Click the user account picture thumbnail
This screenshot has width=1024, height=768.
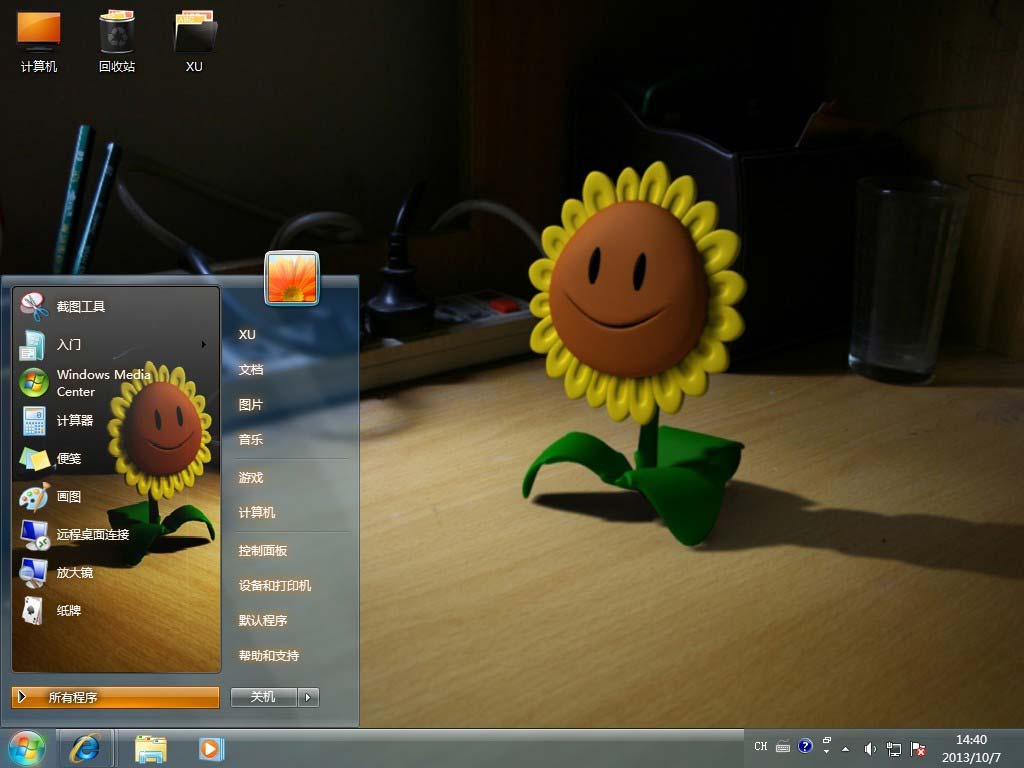(x=292, y=277)
